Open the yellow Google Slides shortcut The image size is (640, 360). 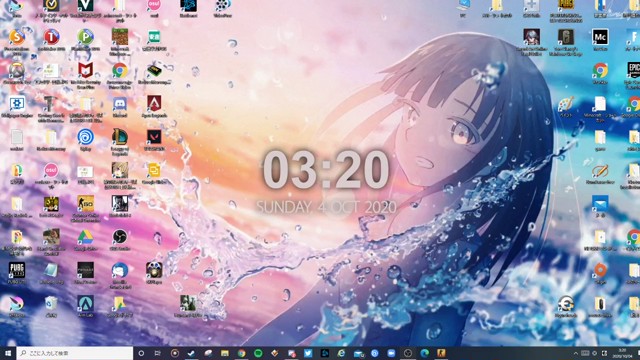coord(154,170)
